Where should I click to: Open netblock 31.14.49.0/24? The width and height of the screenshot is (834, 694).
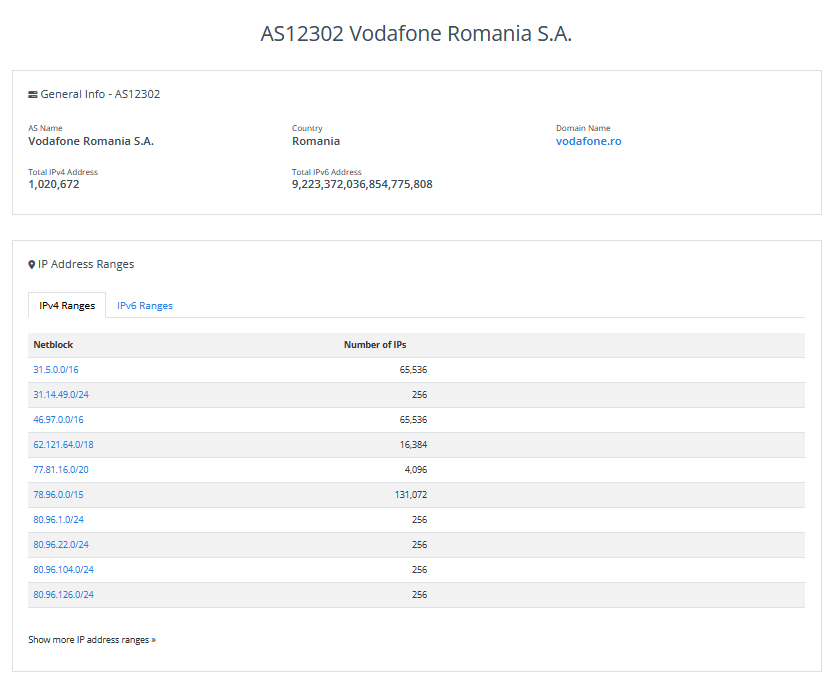(61, 395)
